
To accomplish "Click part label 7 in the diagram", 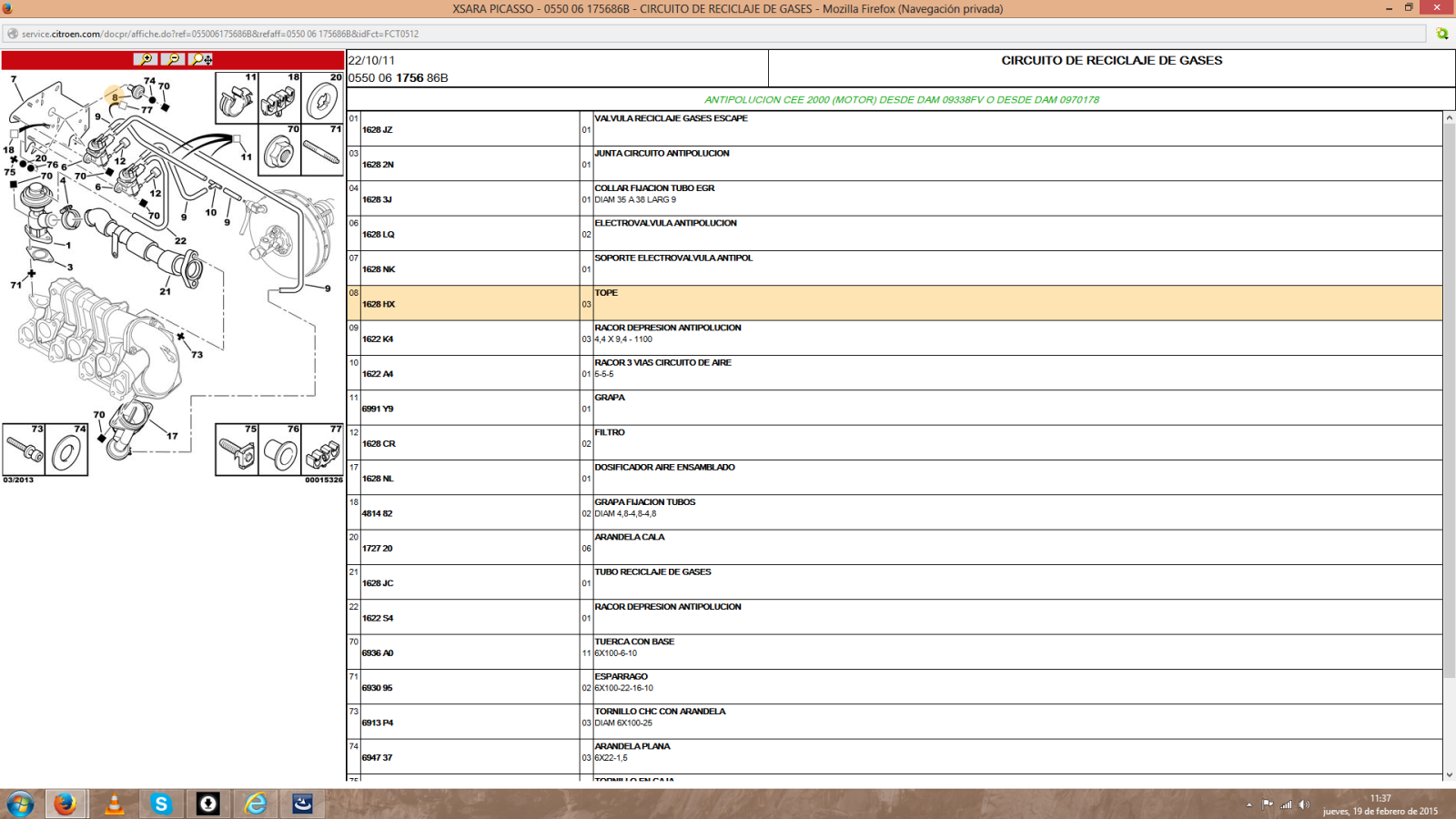I will 14,79.
